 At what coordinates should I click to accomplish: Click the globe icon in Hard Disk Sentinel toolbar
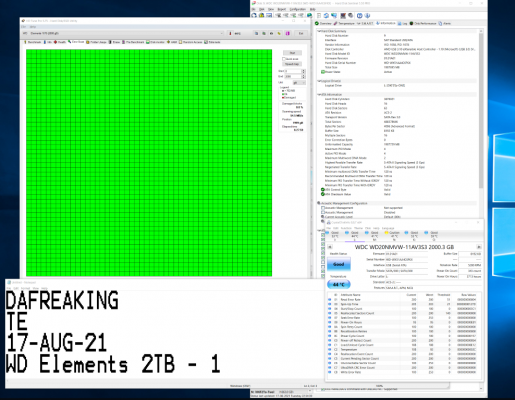tap(309, 15)
